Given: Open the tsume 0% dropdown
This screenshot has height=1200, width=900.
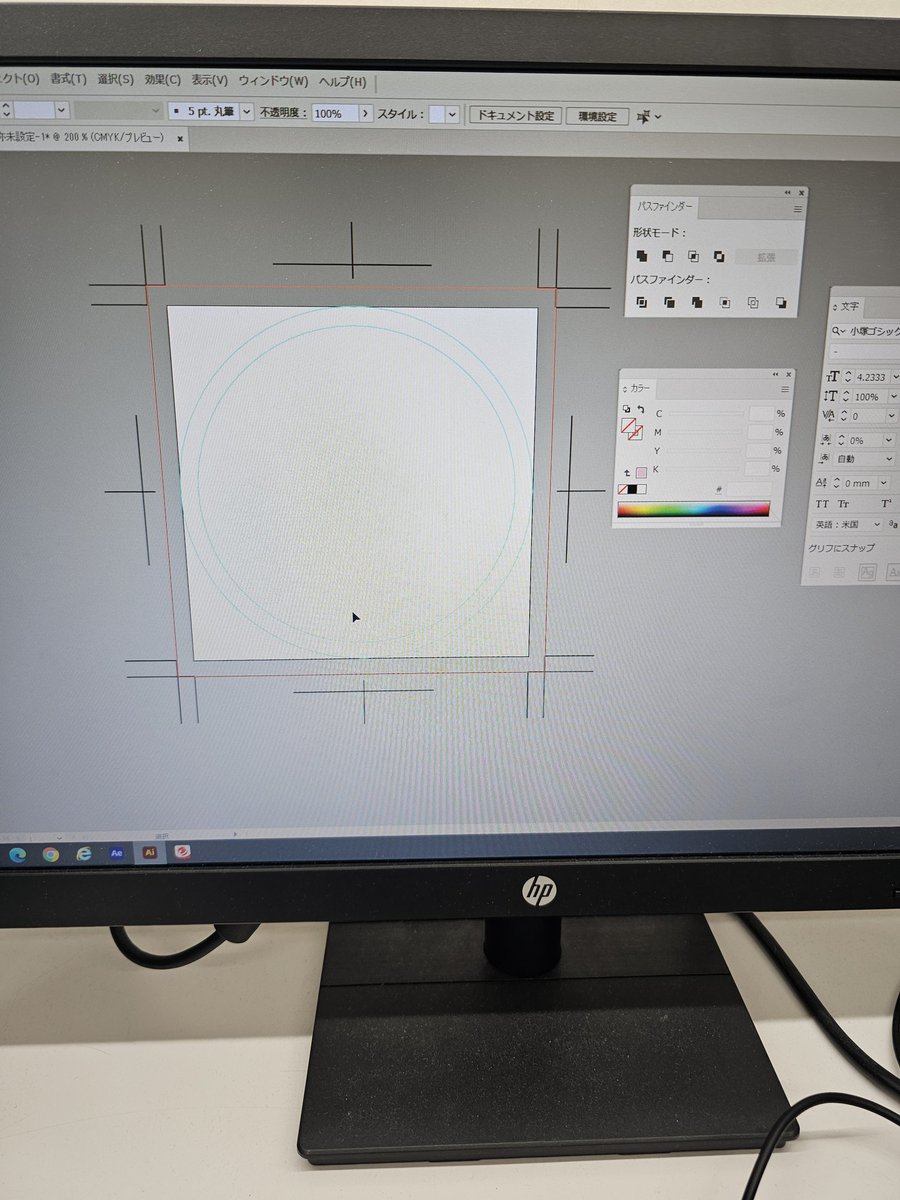Looking at the screenshot, I should click(888, 440).
